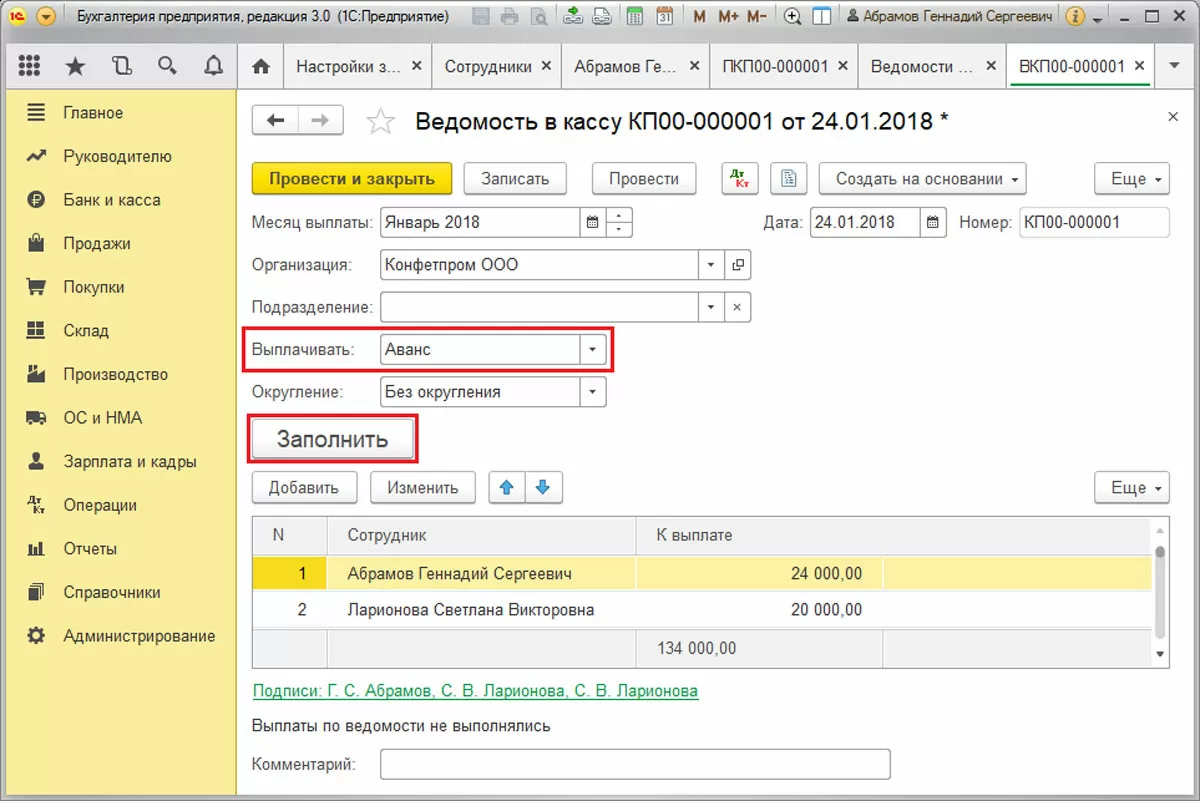Click the Комментарий input field
This screenshot has width=1200, height=801.
pos(635,764)
